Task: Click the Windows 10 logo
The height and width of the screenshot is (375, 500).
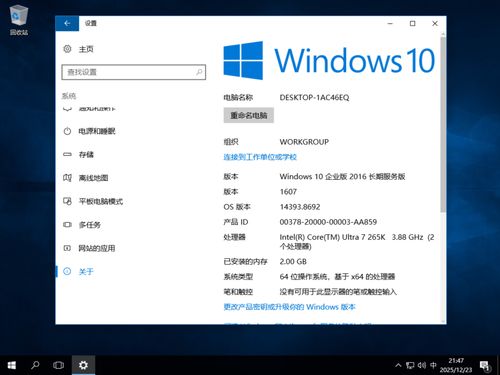Action: (x=329, y=60)
